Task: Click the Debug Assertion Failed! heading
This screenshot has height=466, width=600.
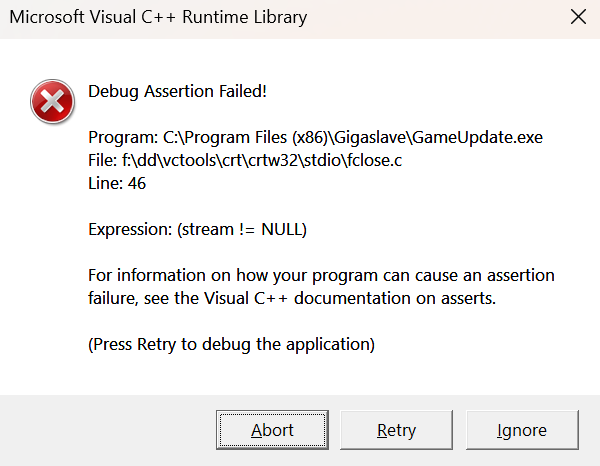Action: (177, 91)
